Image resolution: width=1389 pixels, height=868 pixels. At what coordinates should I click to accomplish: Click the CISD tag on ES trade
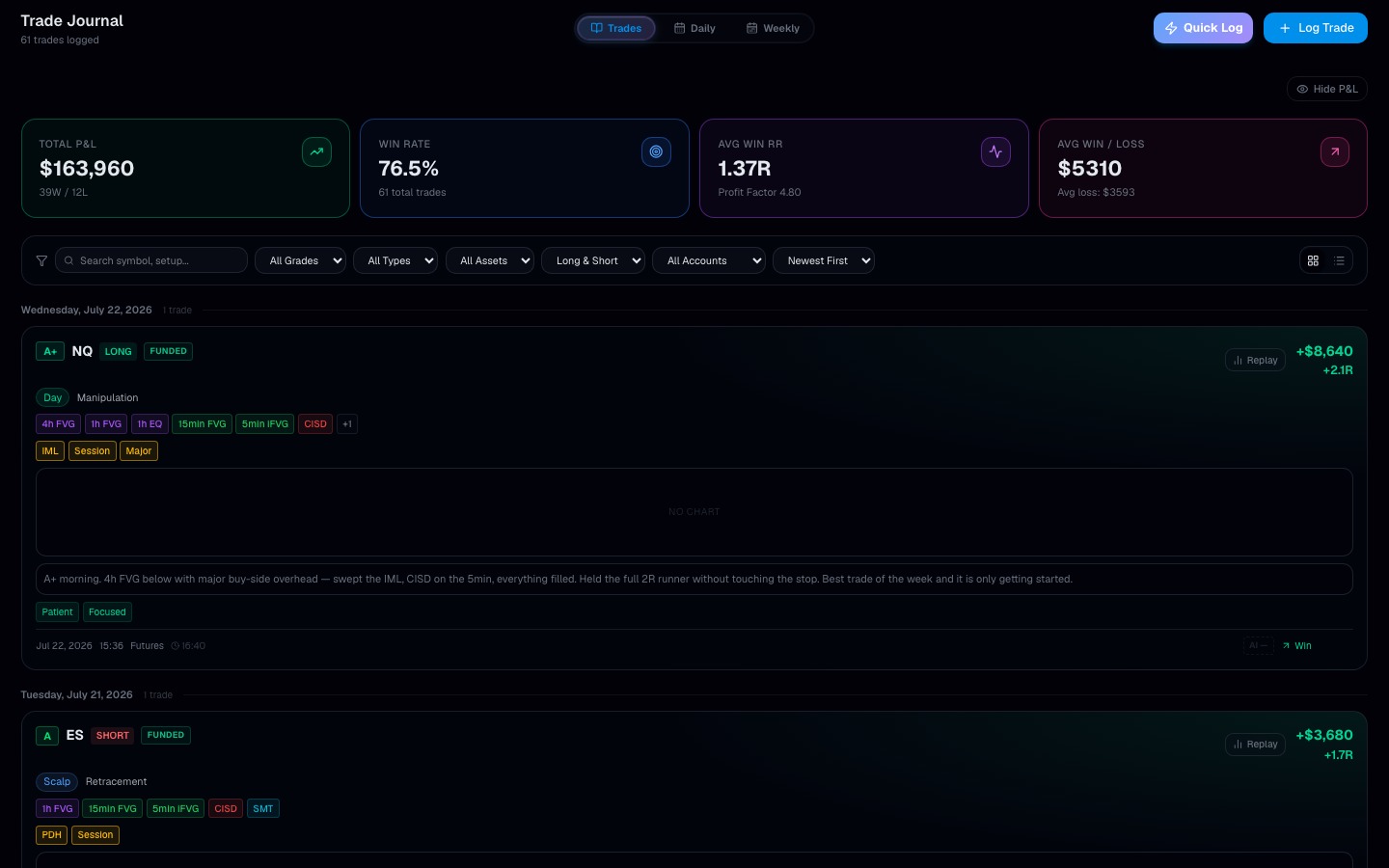tap(226, 808)
